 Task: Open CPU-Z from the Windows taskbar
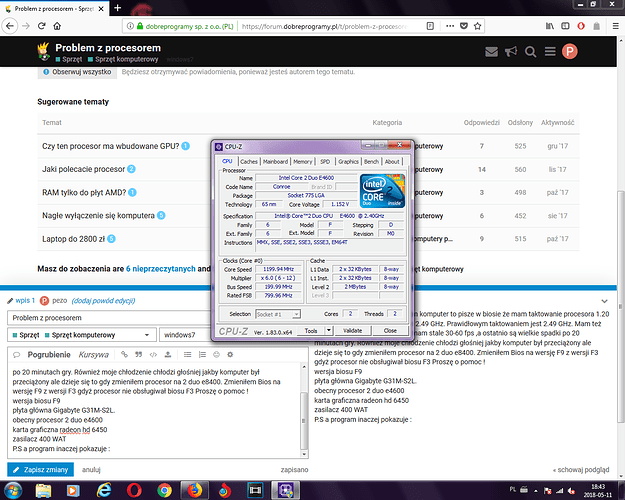285,490
